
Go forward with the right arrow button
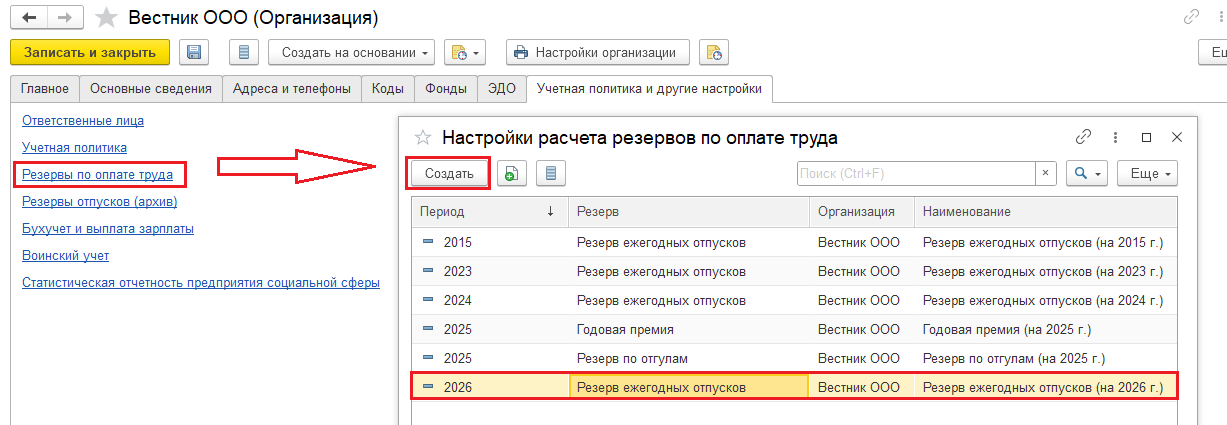pyautogui.click(x=65, y=17)
